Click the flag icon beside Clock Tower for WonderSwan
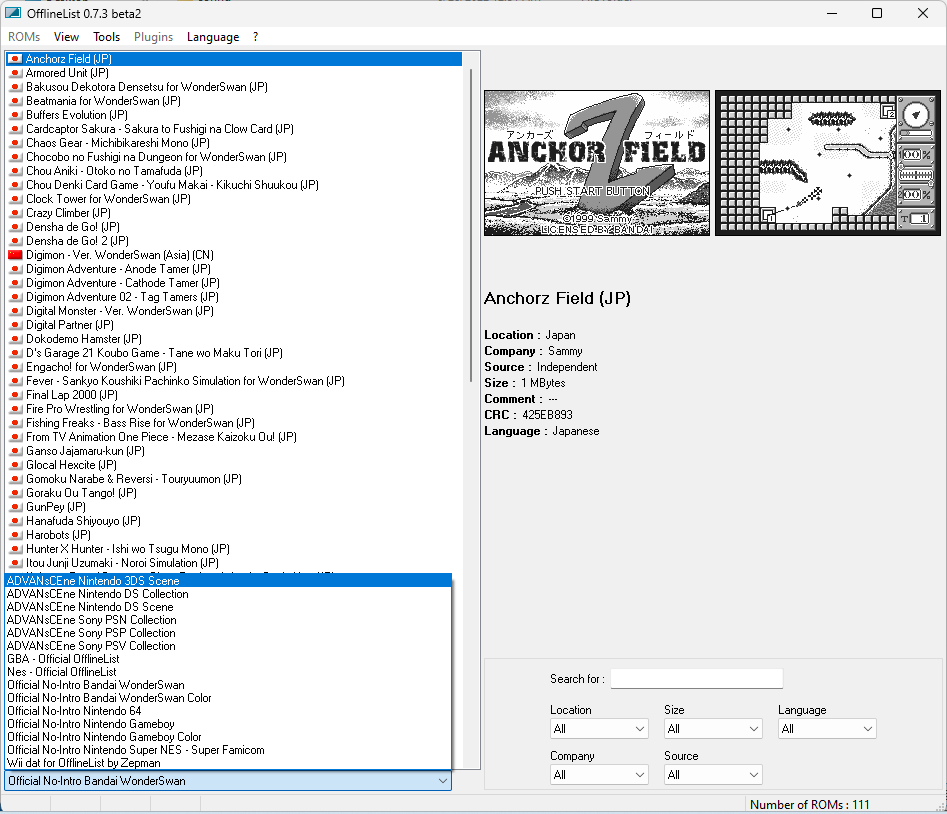947x814 pixels. pos(16,199)
